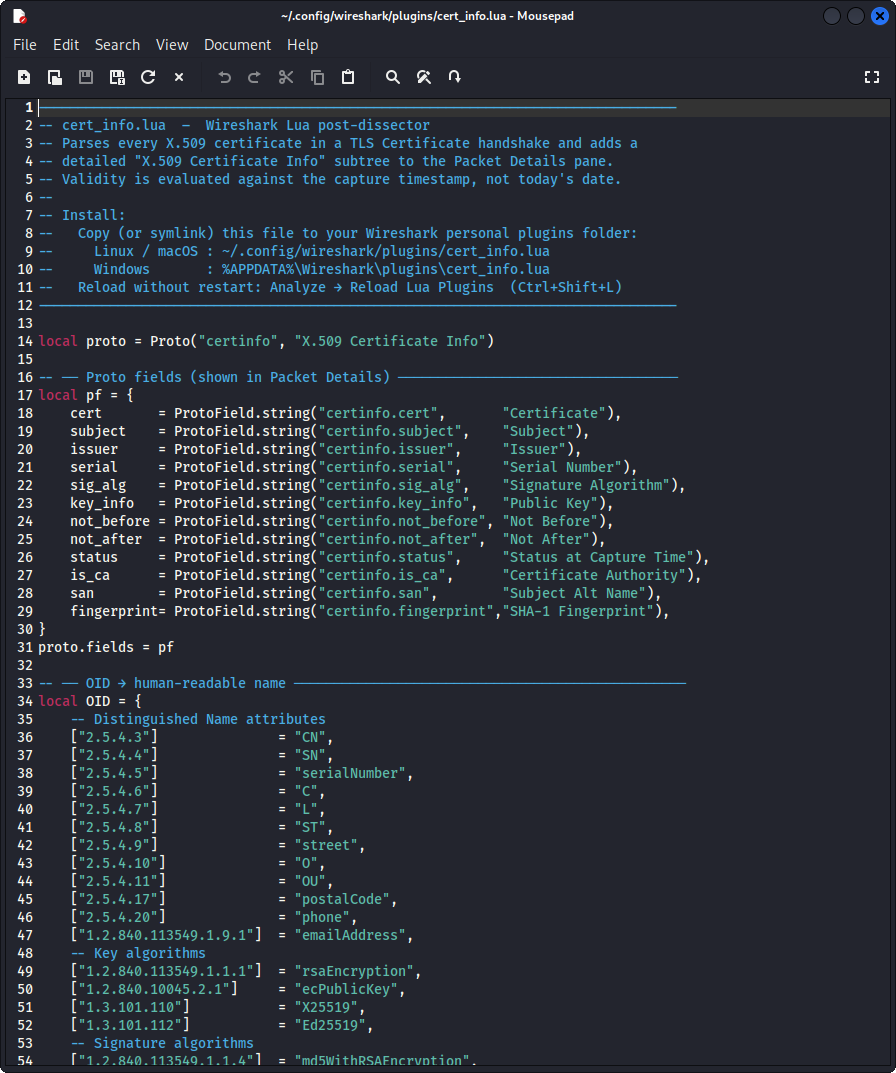Close the current document with X icon

tap(179, 77)
